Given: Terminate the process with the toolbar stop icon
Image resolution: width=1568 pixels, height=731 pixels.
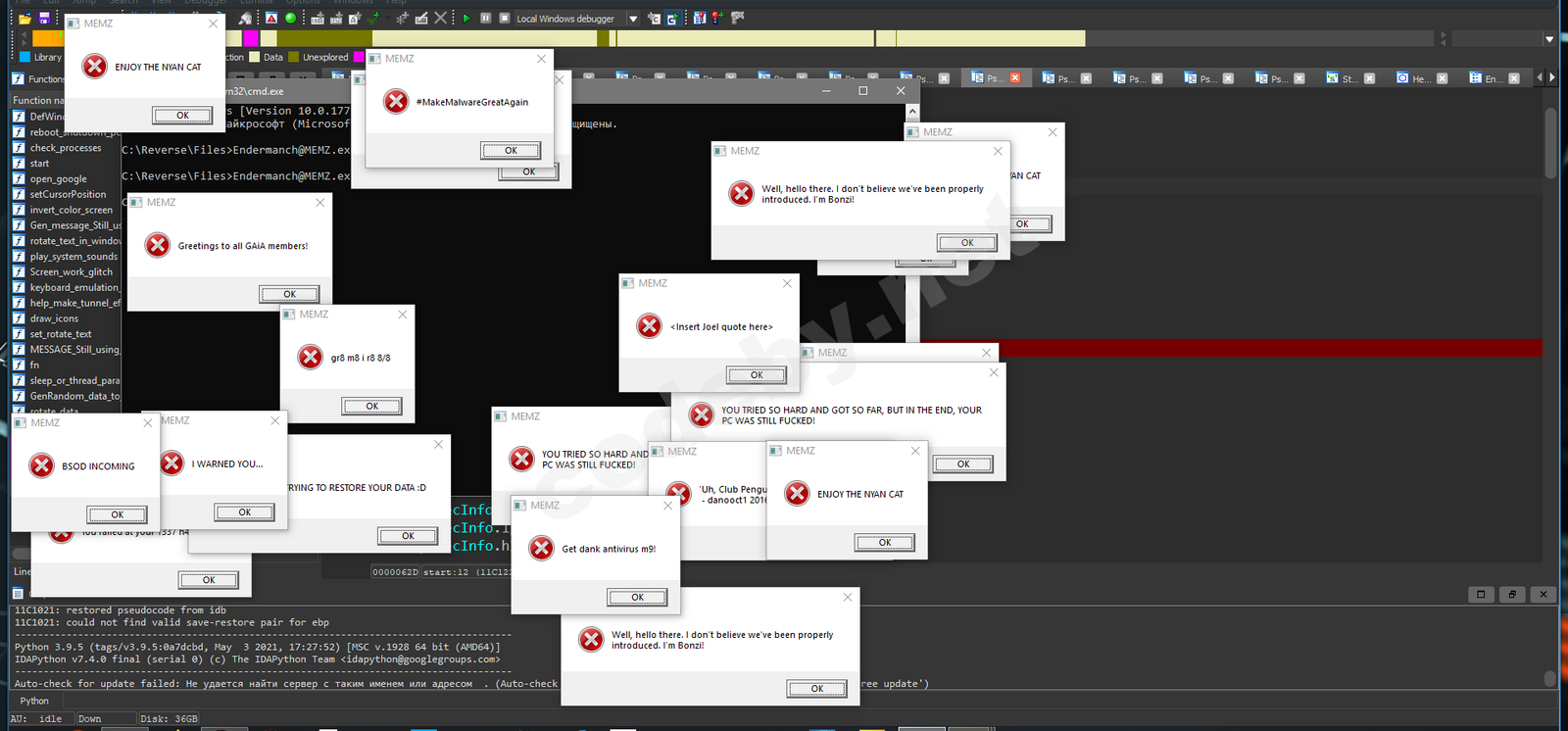Looking at the screenshot, I should pyautogui.click(x=504, y=18).
